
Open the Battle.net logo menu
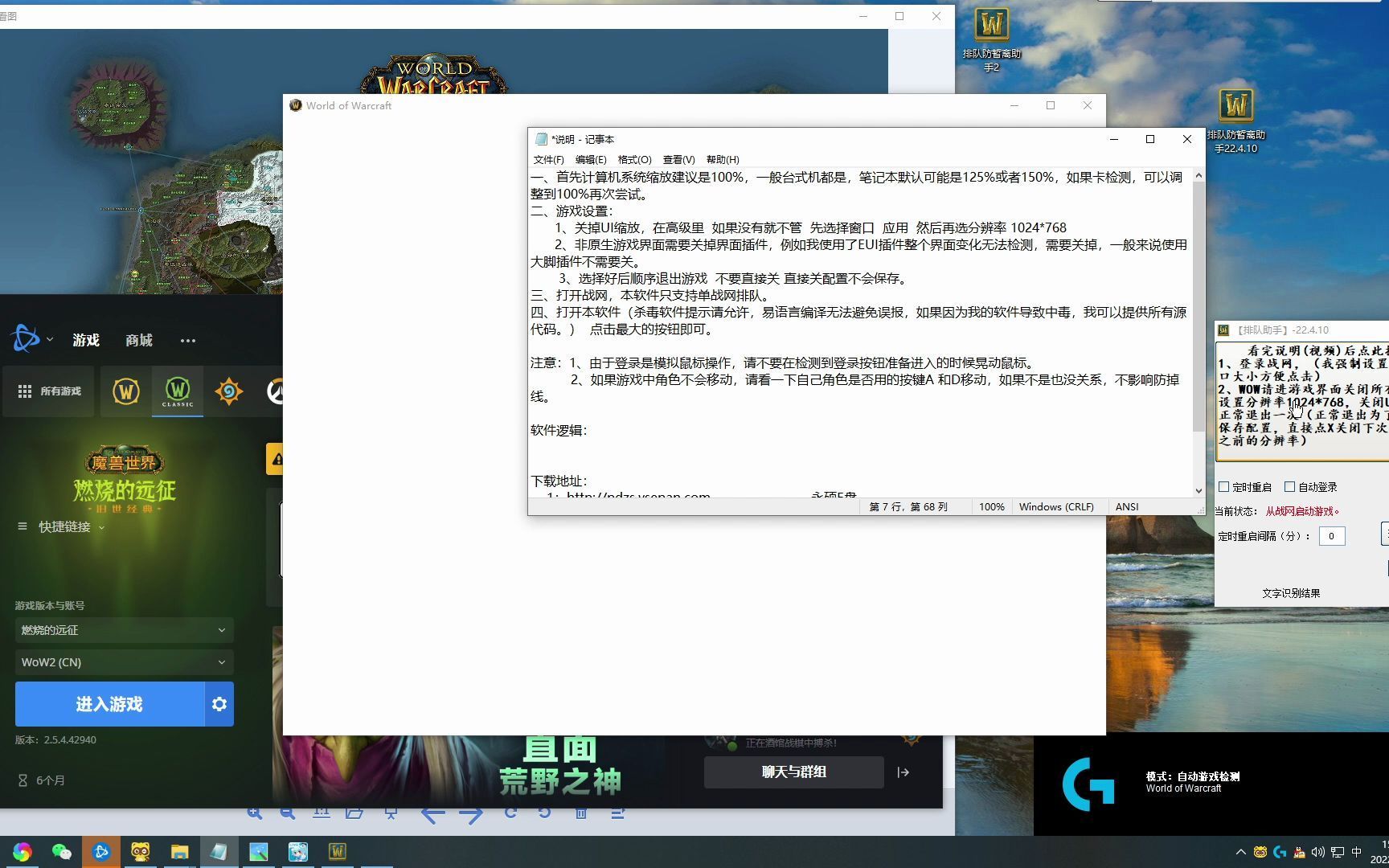pos(26,338)
